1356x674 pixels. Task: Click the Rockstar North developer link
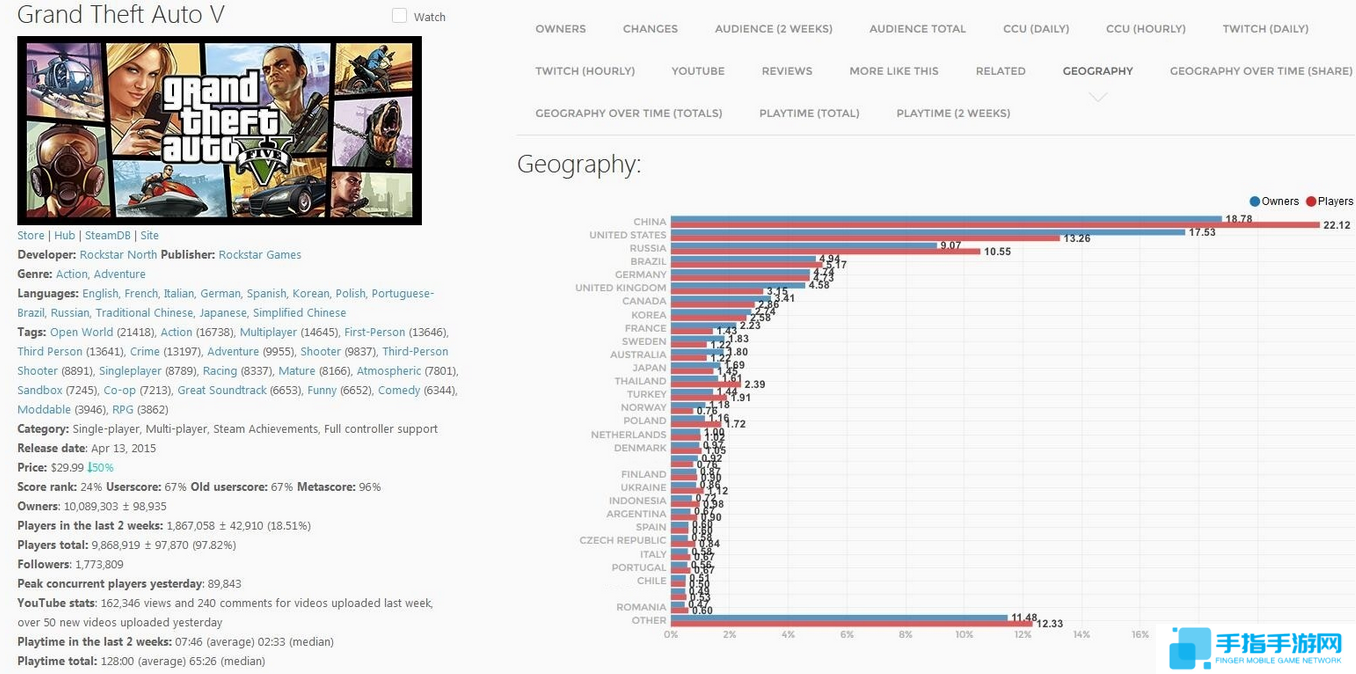point(118,255)
